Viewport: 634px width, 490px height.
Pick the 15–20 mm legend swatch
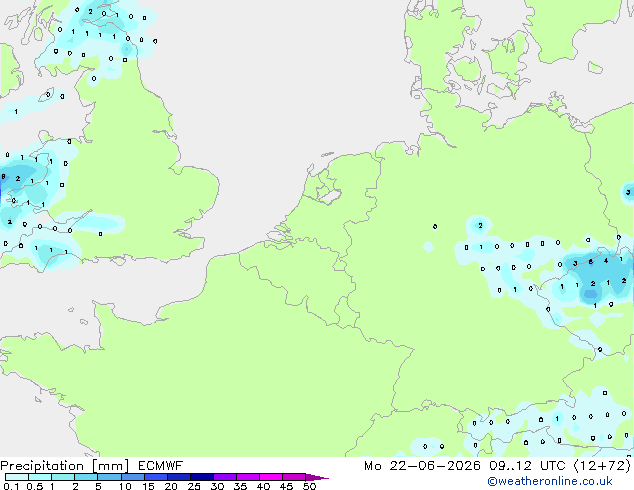pos(156,477)
